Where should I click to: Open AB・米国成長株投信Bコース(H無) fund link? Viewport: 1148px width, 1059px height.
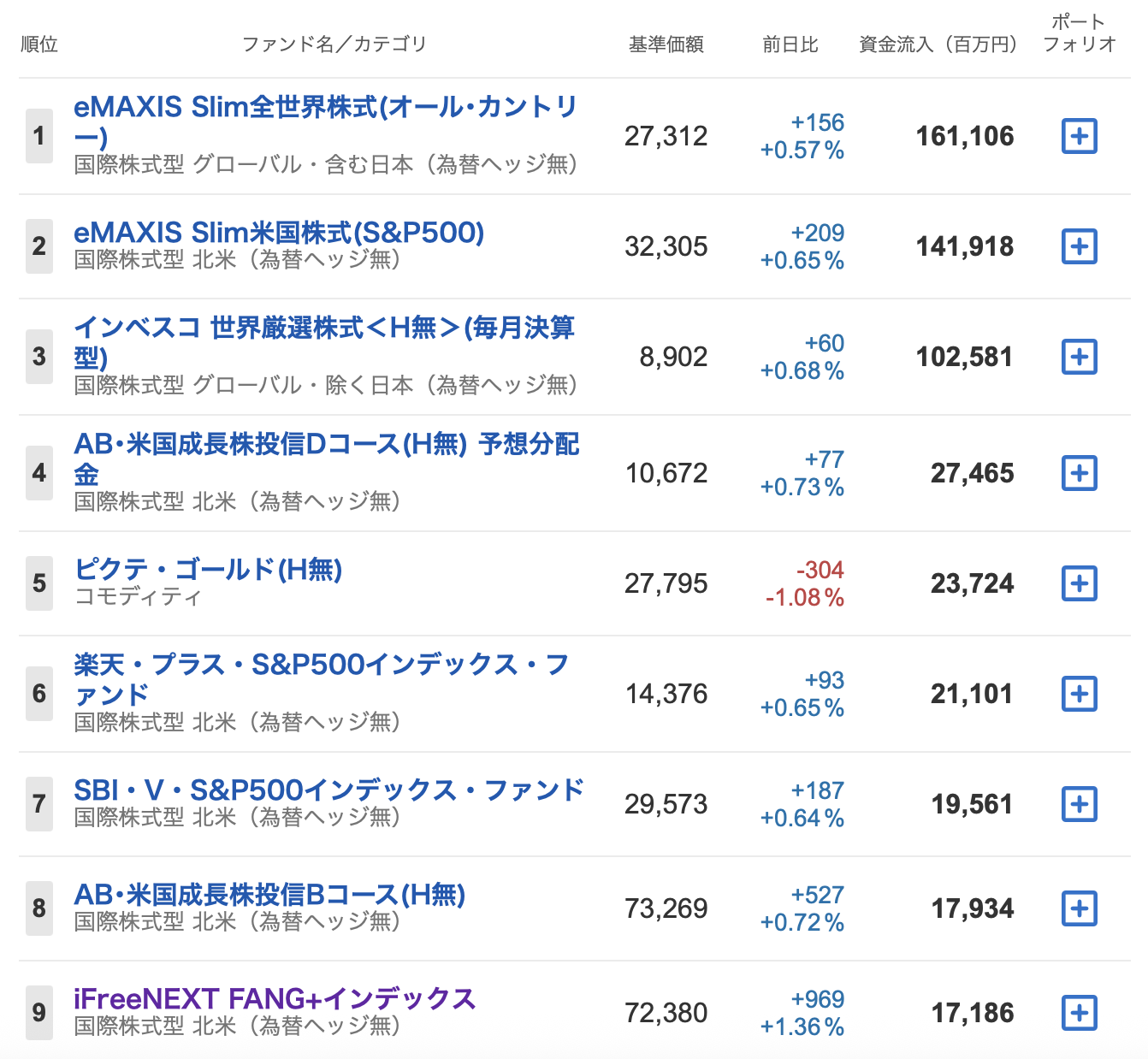point(269,894)
